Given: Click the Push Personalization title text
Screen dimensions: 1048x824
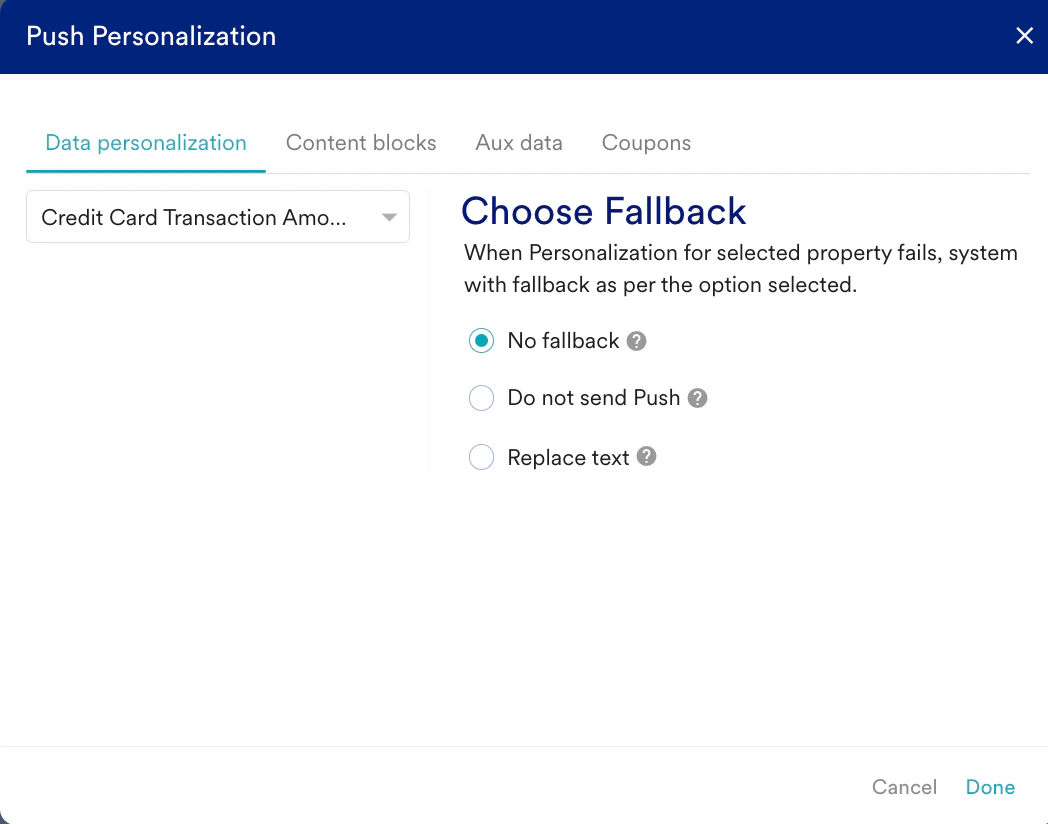Looking at the screenshot, I should point(151,36).
